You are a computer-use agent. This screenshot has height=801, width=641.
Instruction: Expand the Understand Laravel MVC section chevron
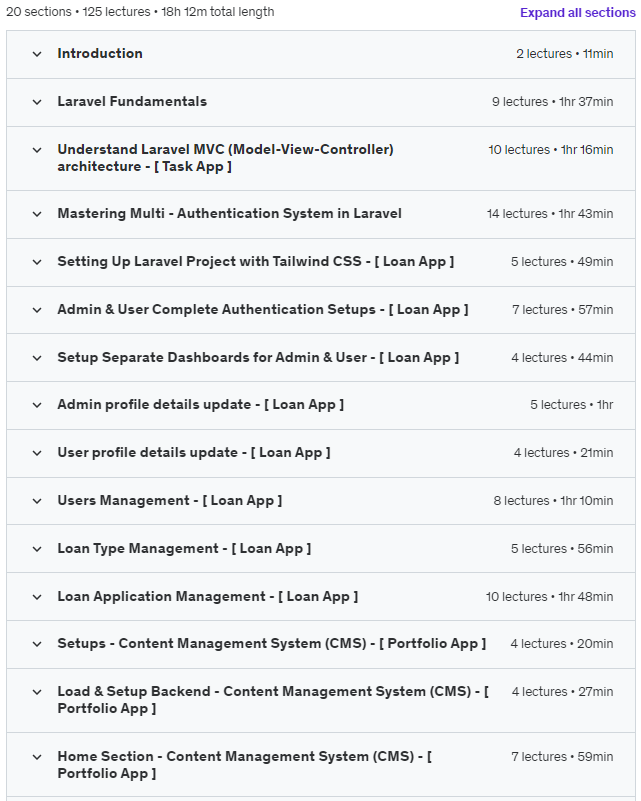coord(37,150)
